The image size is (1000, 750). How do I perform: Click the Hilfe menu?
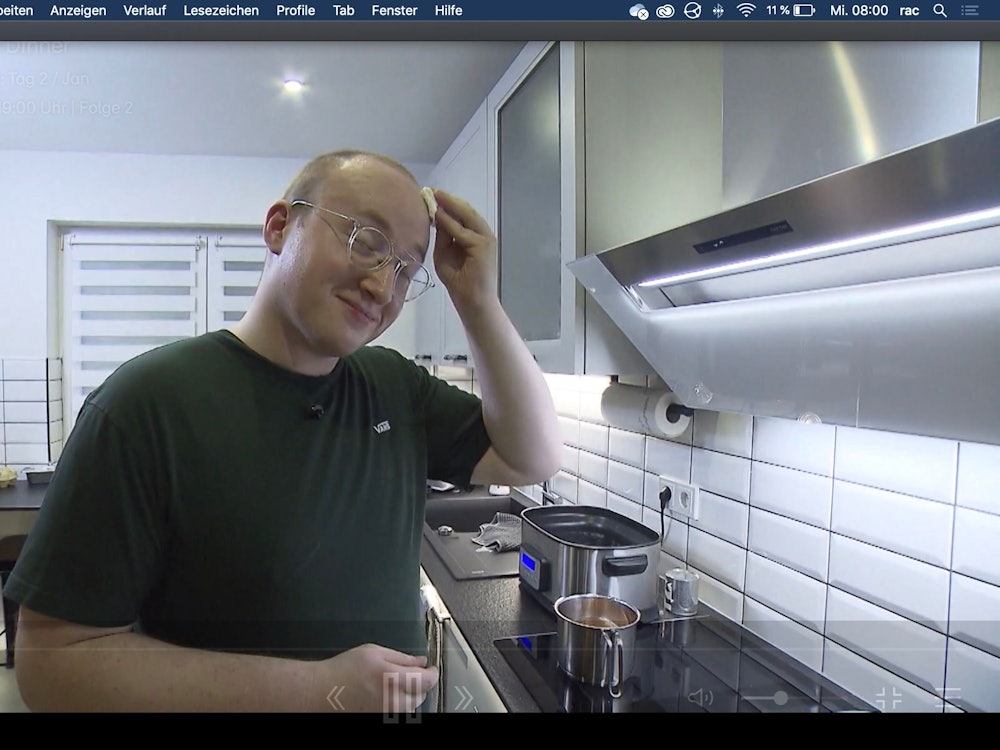(x=448, y=10)
